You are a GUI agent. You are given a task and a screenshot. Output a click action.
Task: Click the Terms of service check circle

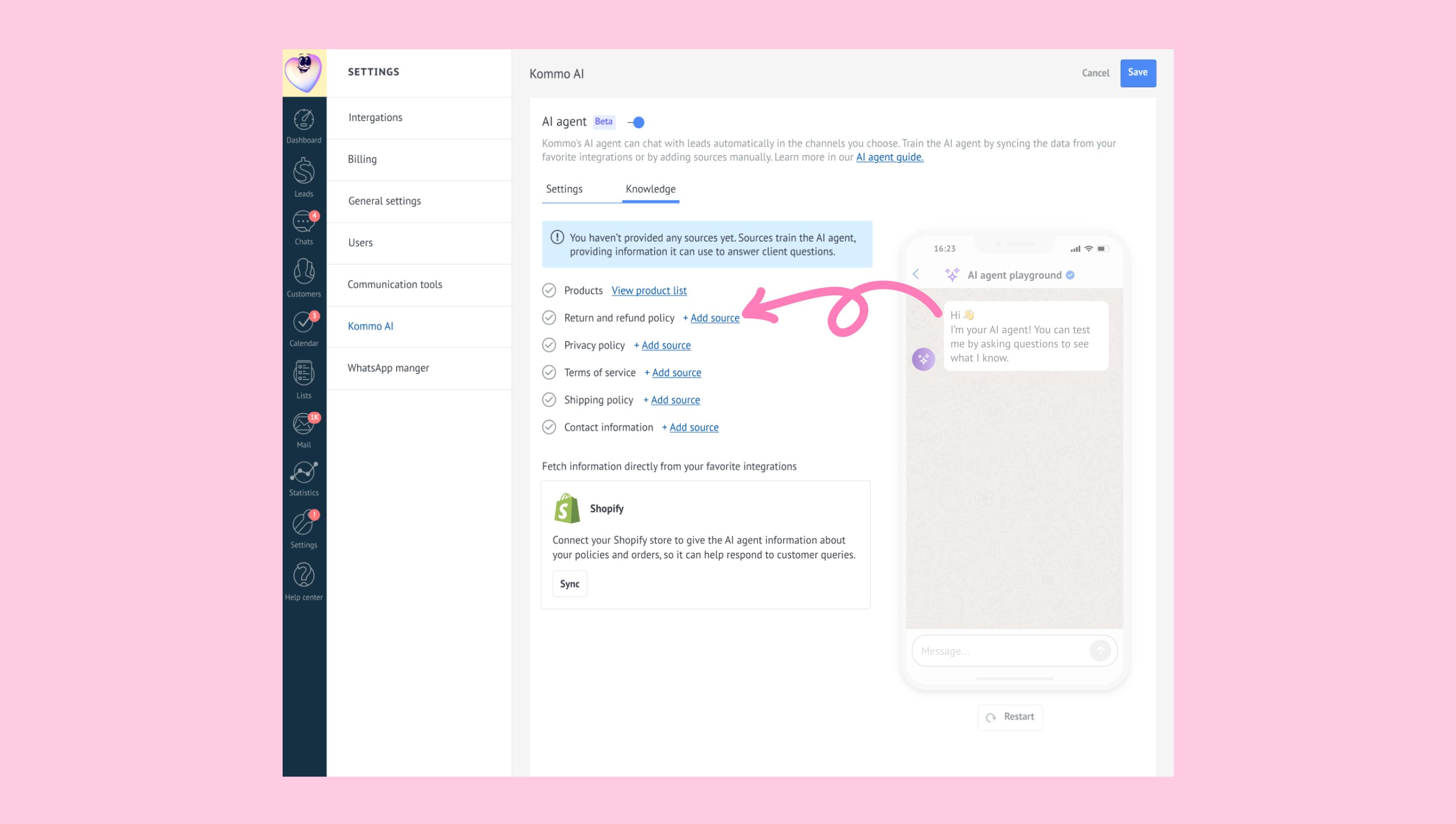(549, 372)
